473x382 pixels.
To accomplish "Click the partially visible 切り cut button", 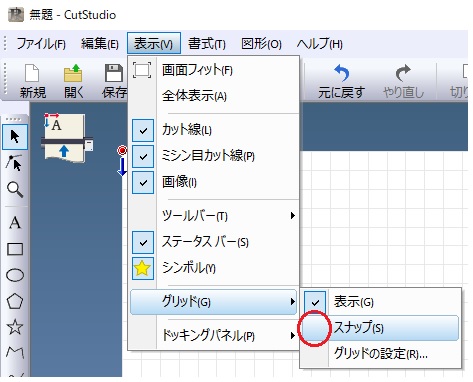I will pos(459,80).
